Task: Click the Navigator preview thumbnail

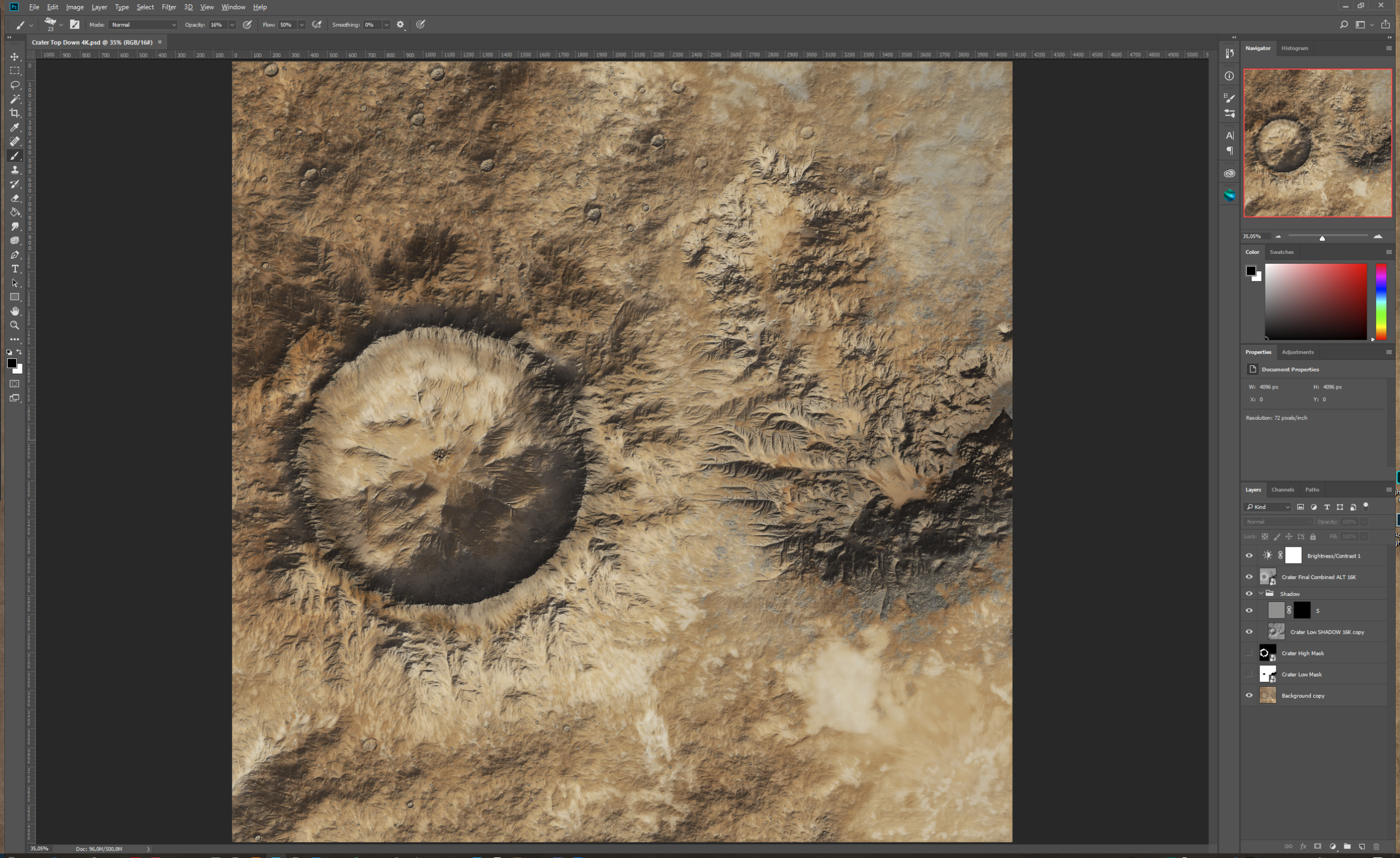Action: click(x=1317, y=143)
